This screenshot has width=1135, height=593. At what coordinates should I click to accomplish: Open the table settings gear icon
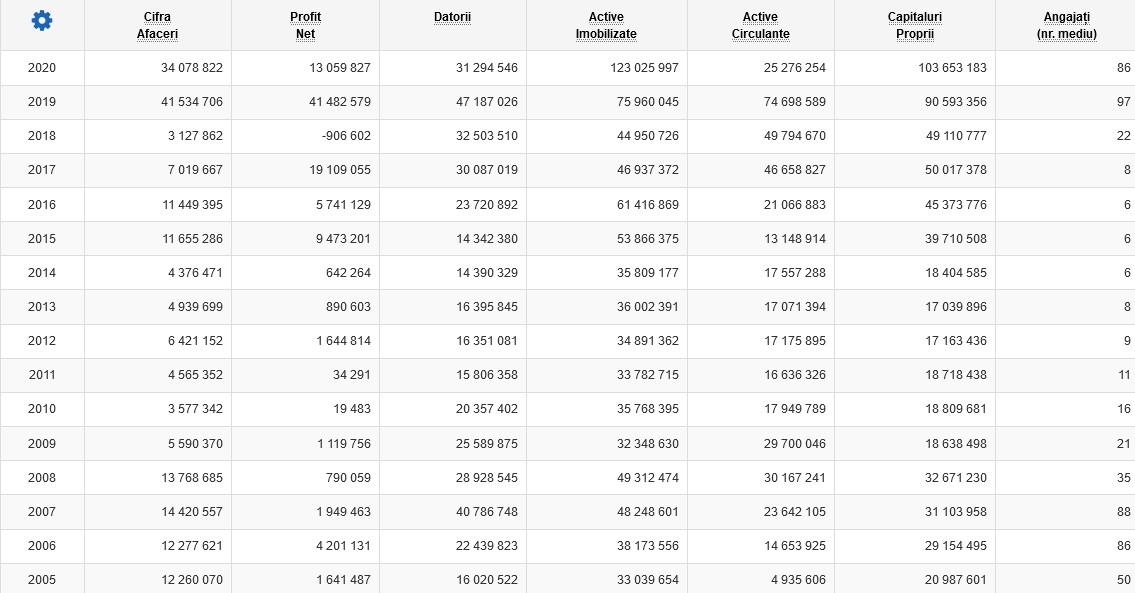coord(42,21)
